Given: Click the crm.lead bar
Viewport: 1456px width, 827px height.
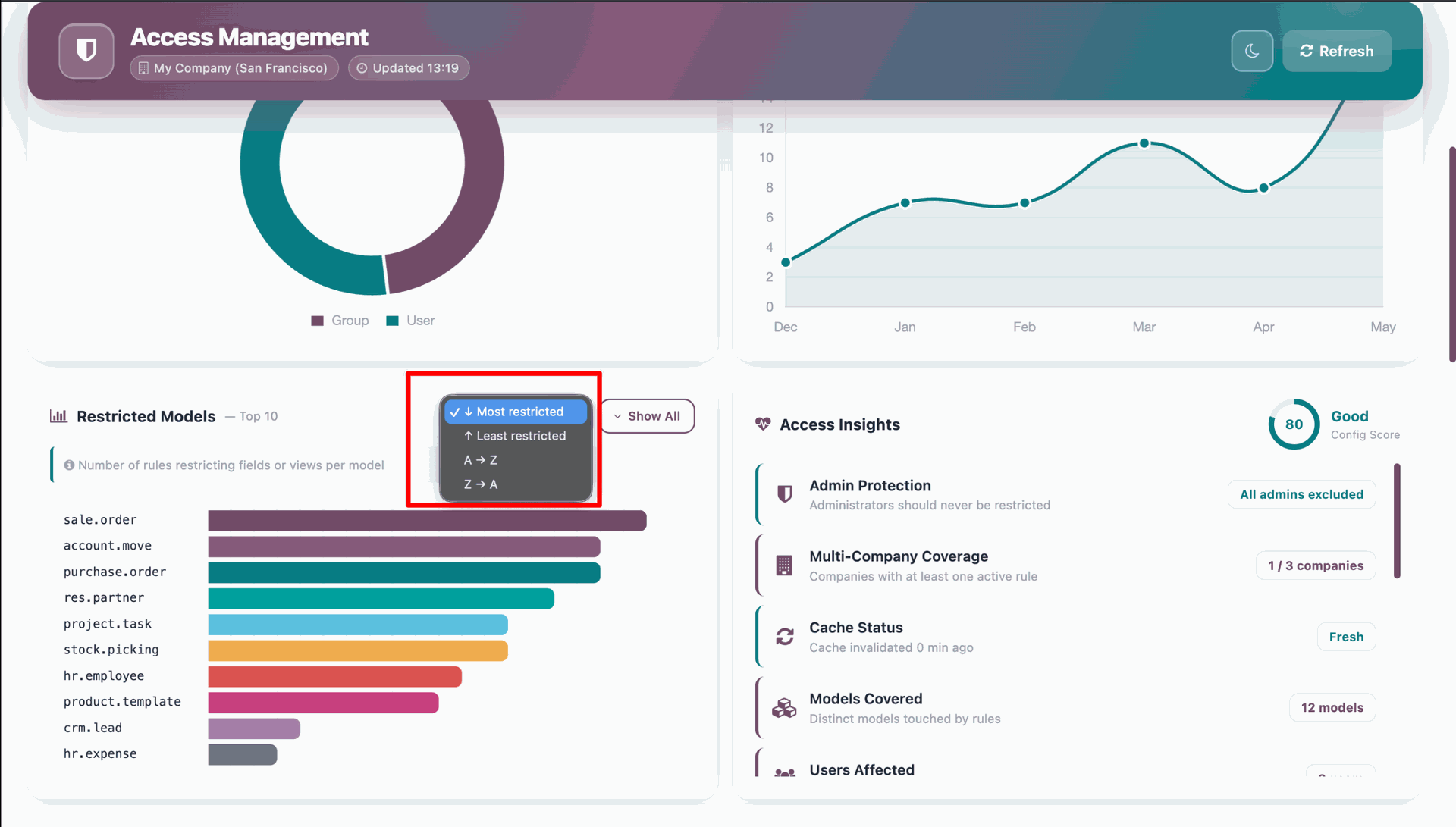Looking at the screenshot, I should click(x=254, y=728).
